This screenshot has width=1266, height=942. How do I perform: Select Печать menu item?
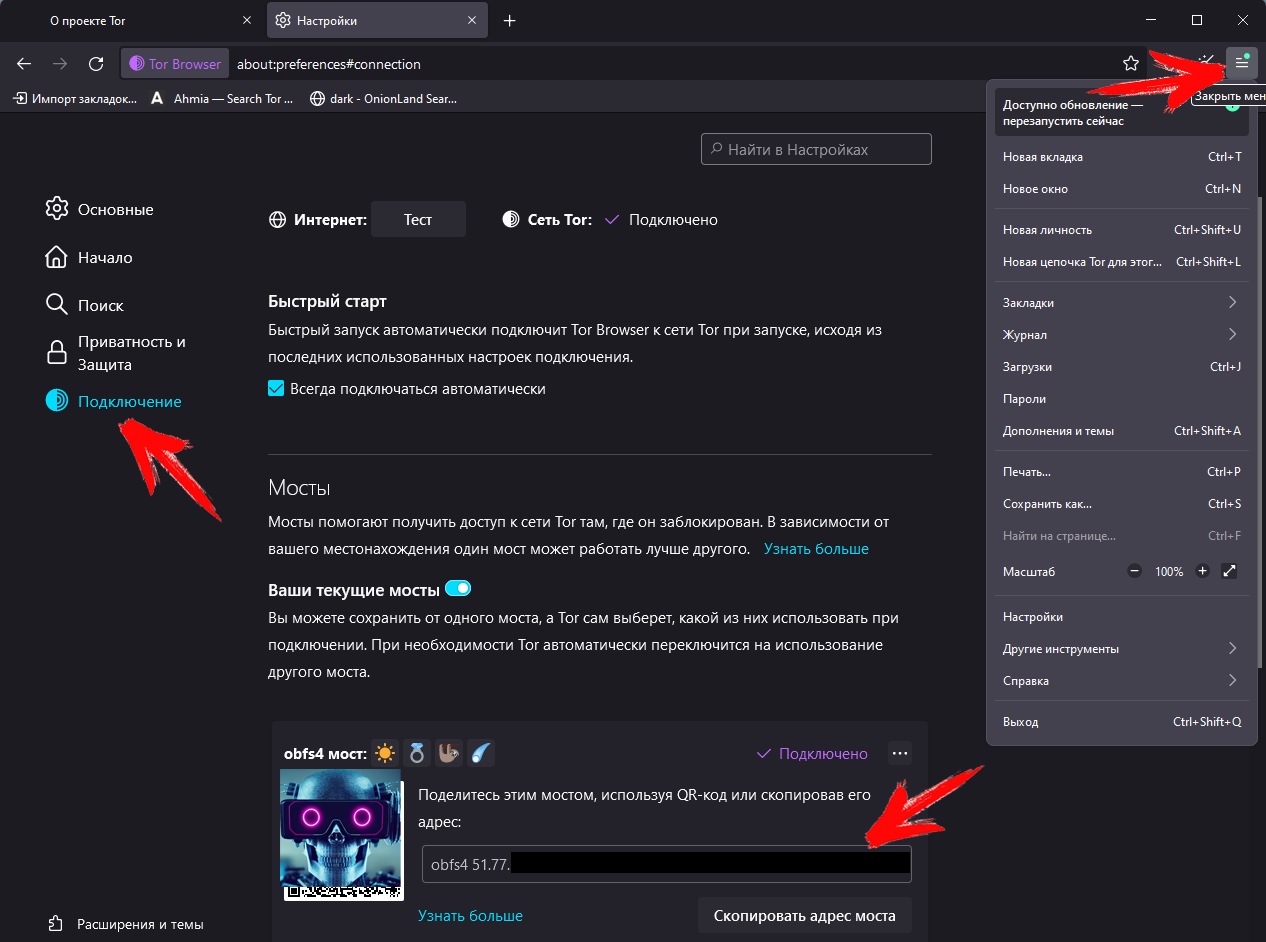coord(1122,471)
